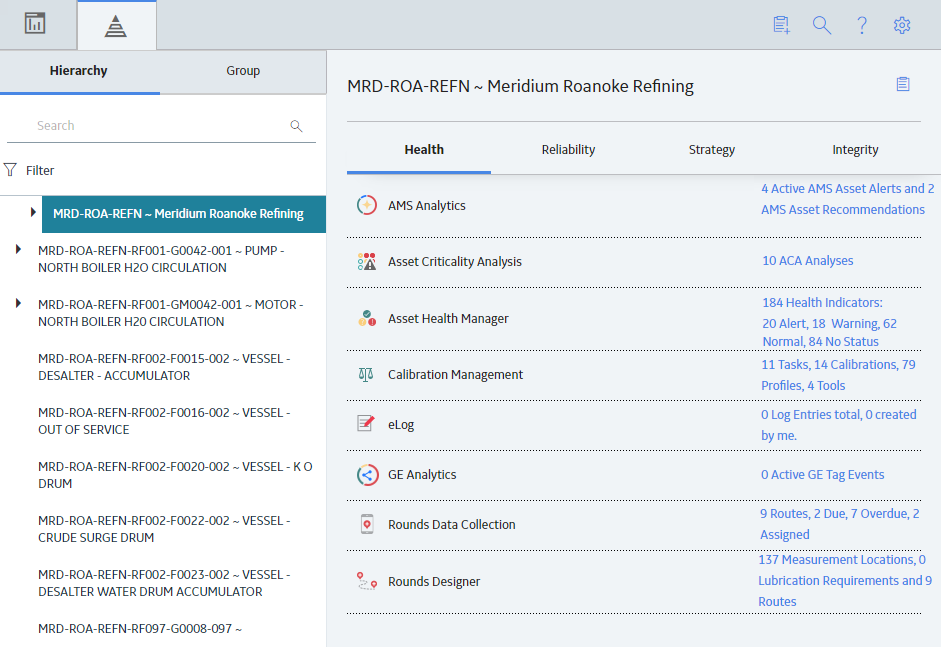Open the Strategy tab

click(x=712, y=150)
